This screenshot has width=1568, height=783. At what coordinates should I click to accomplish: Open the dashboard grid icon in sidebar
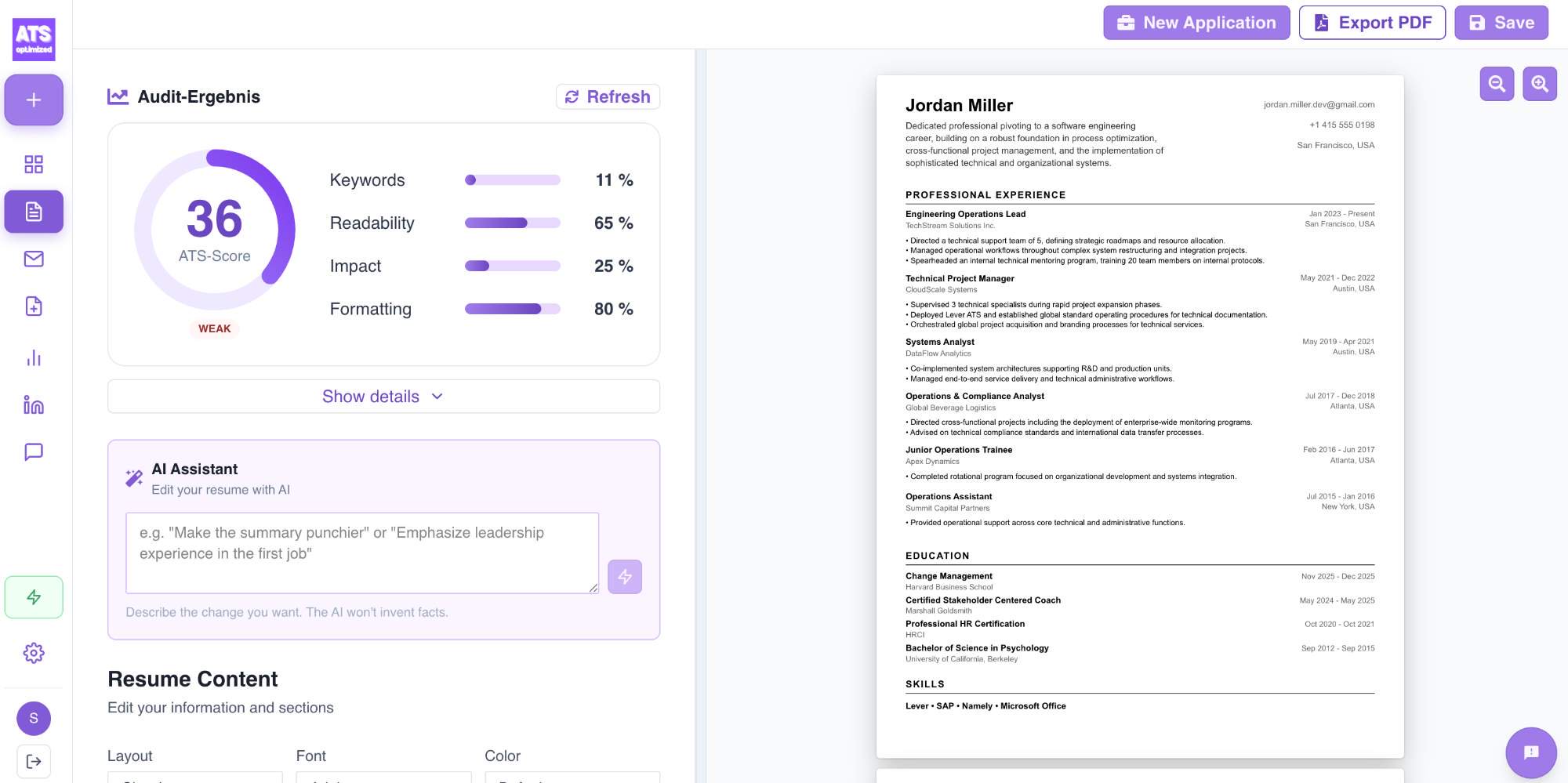tap(34, 164)
